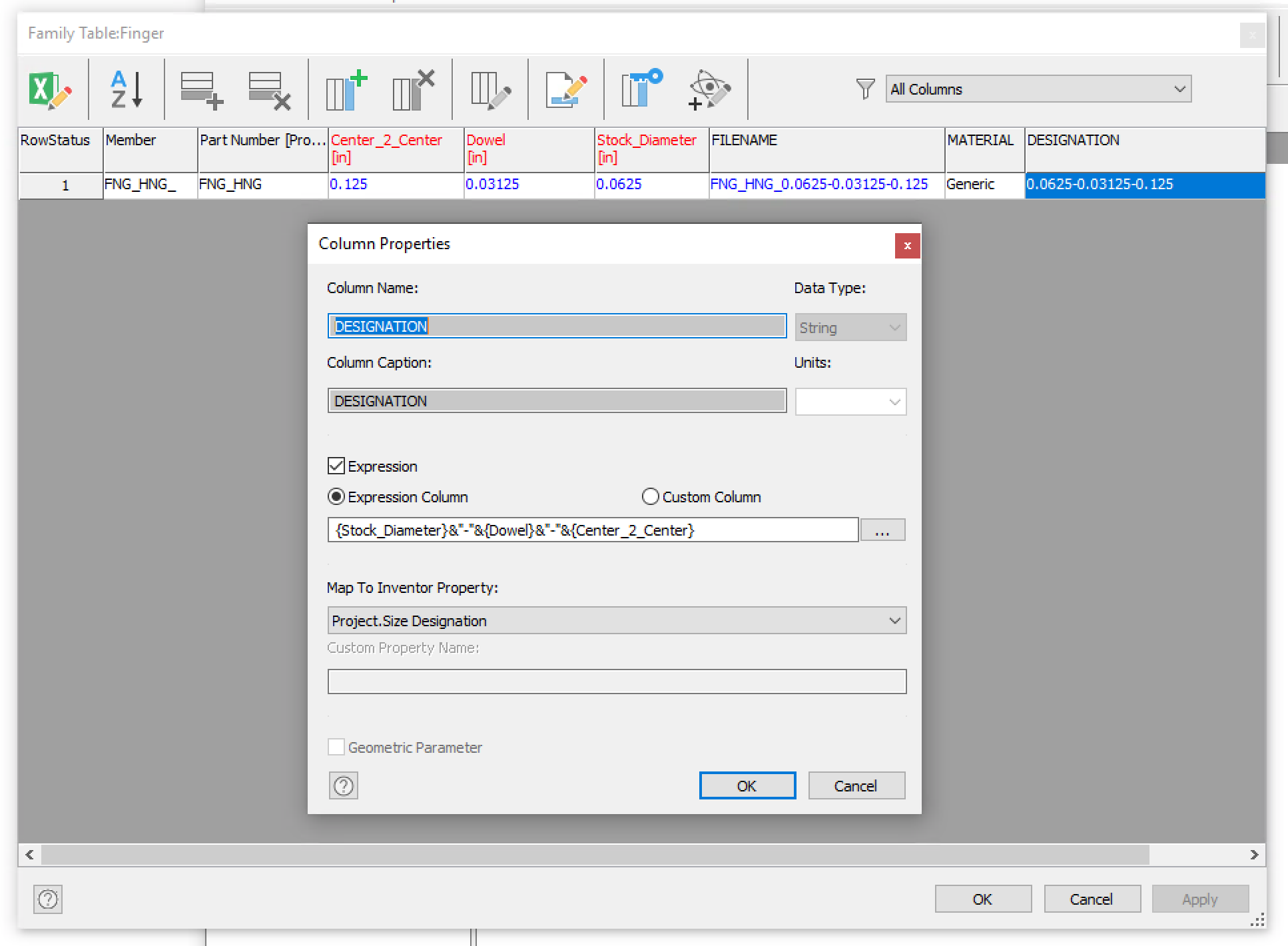This screenshot has height=946, width=1288.
Task: Uncheck the Expression checkbox
Action: click(x=336, y=466)
